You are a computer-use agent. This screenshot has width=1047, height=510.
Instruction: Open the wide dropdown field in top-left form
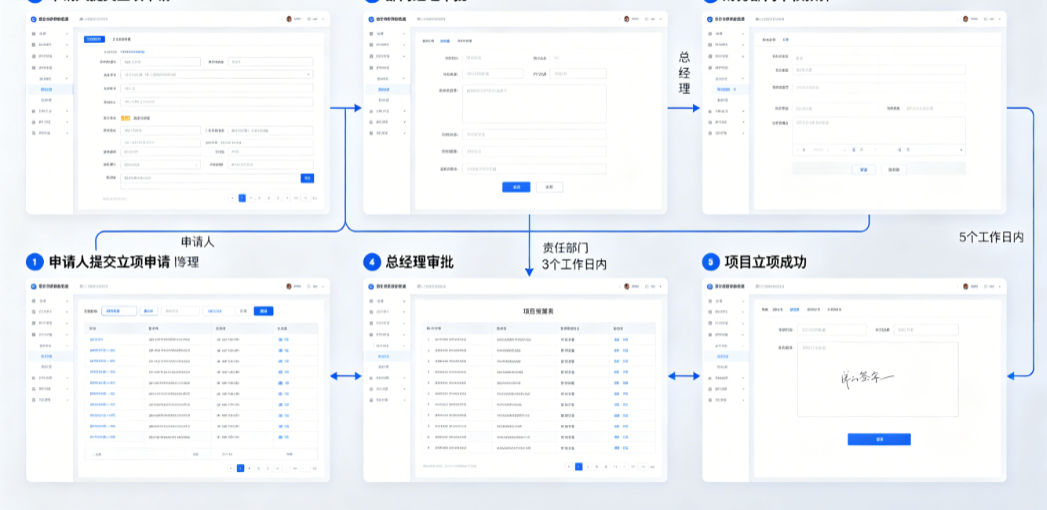(x=217, y=75)
